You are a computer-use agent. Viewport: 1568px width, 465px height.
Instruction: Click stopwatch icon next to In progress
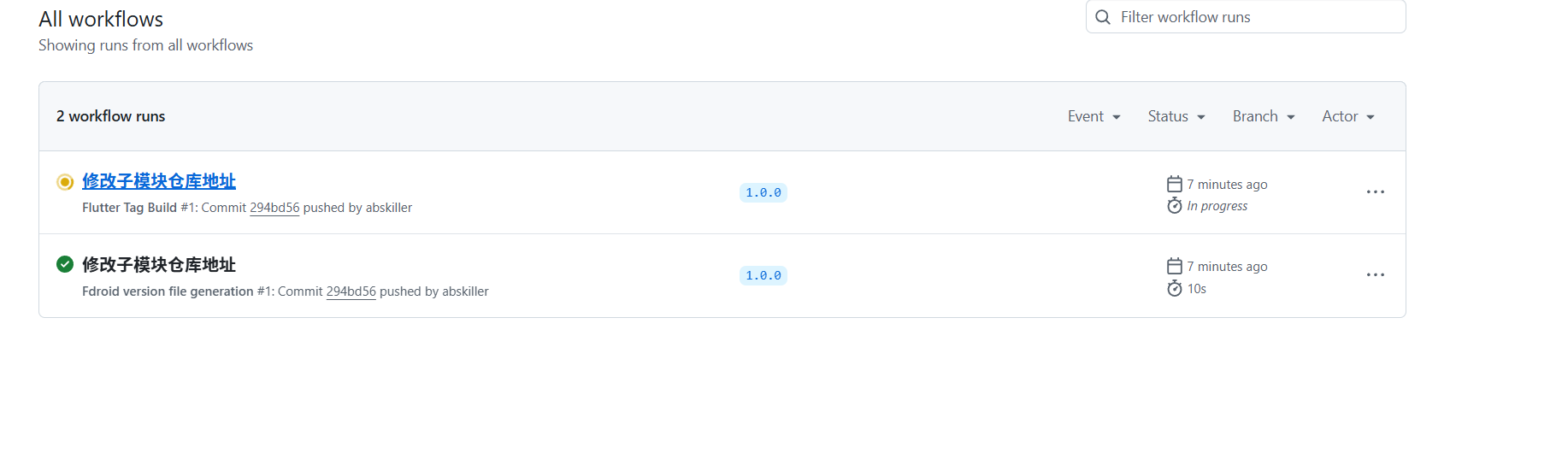1175,206
